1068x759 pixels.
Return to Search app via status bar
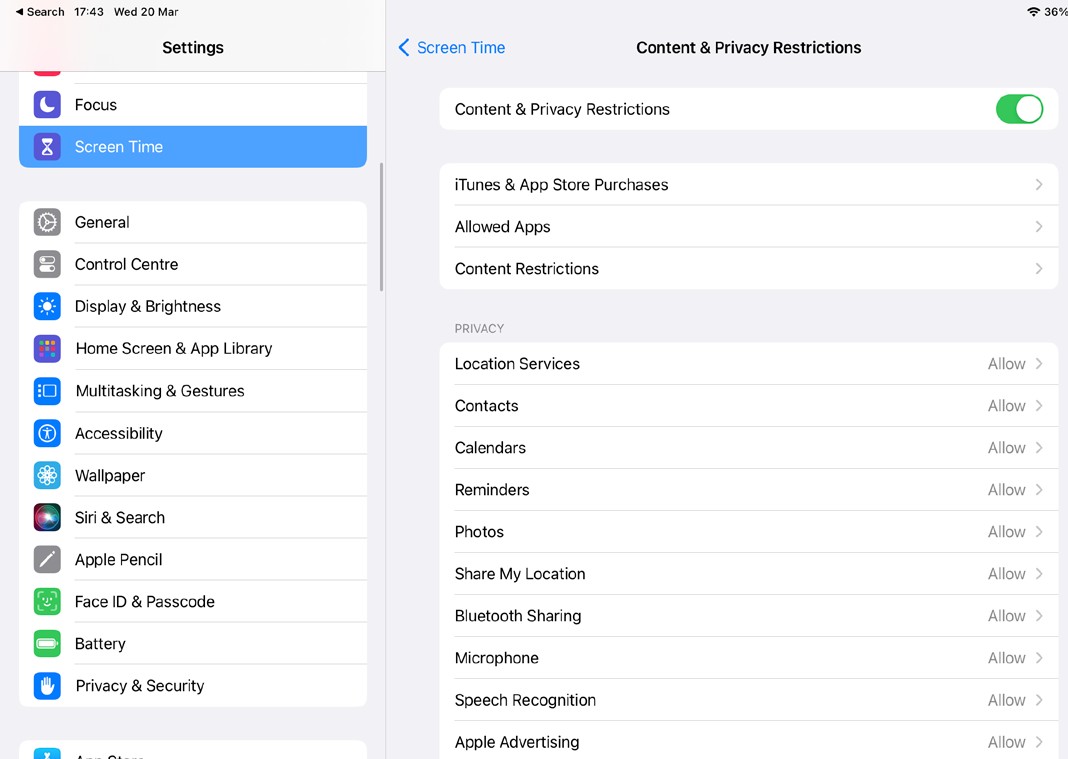40,12
